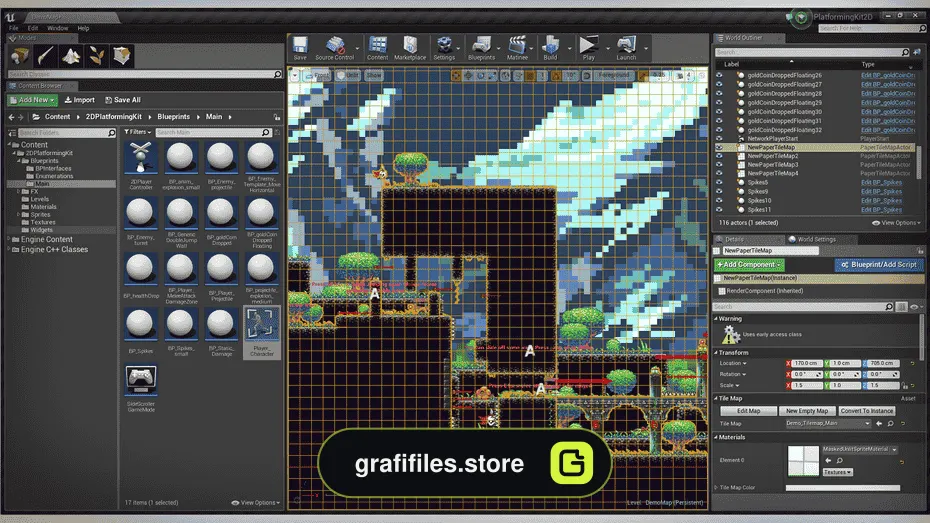Open Matinee from the toolbar
This screenshot has width=930, height=523.
coord(517,48)
